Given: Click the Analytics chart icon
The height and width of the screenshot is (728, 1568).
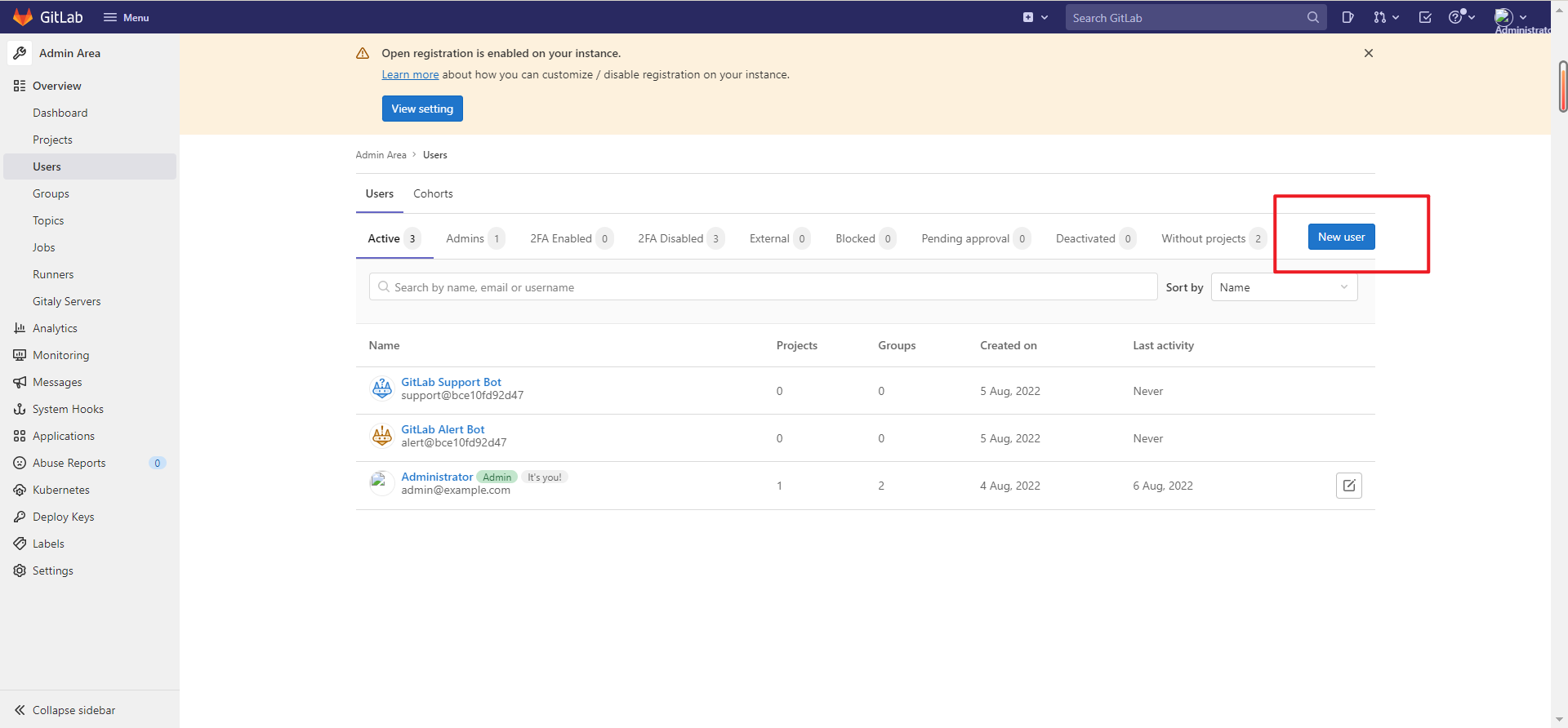Looking at the screenshot, I should (x=20, y=328).
